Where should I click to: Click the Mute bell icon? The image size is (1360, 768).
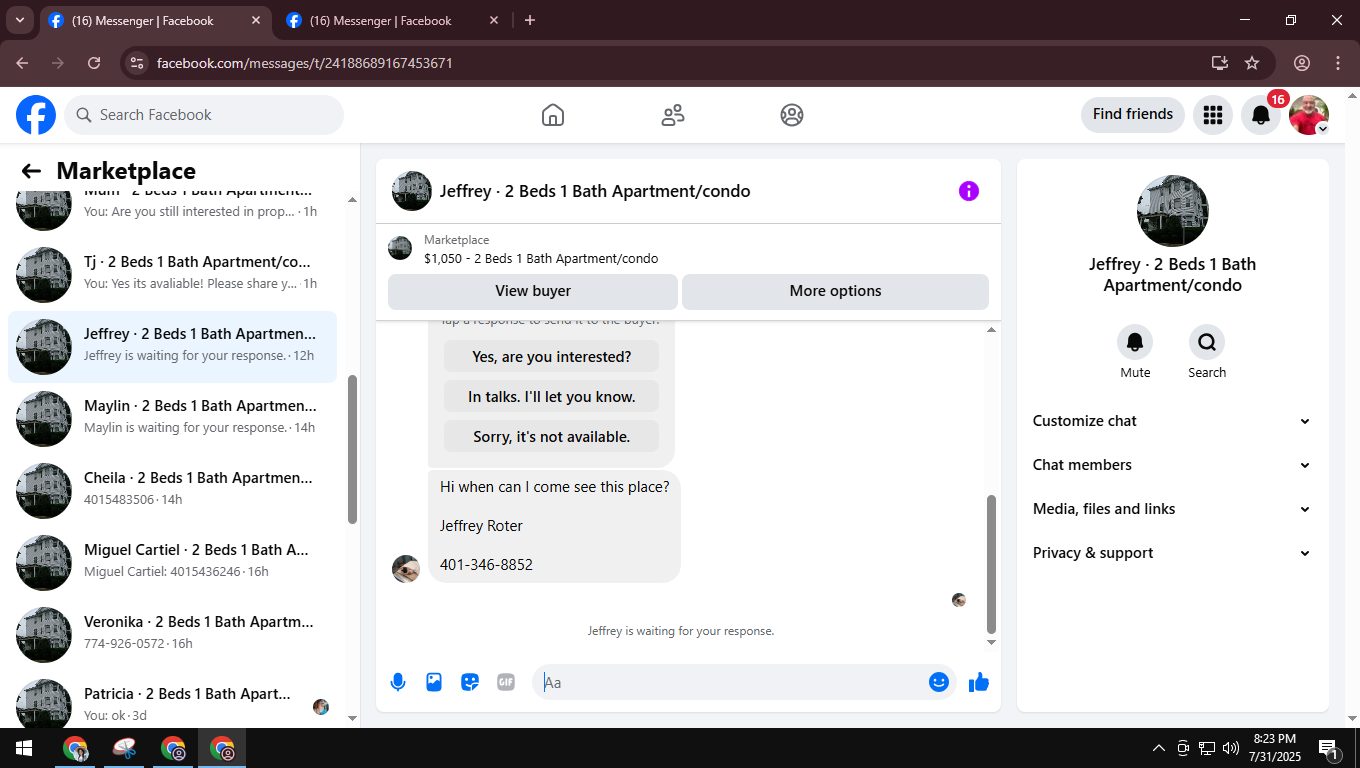coord(1135,342)
